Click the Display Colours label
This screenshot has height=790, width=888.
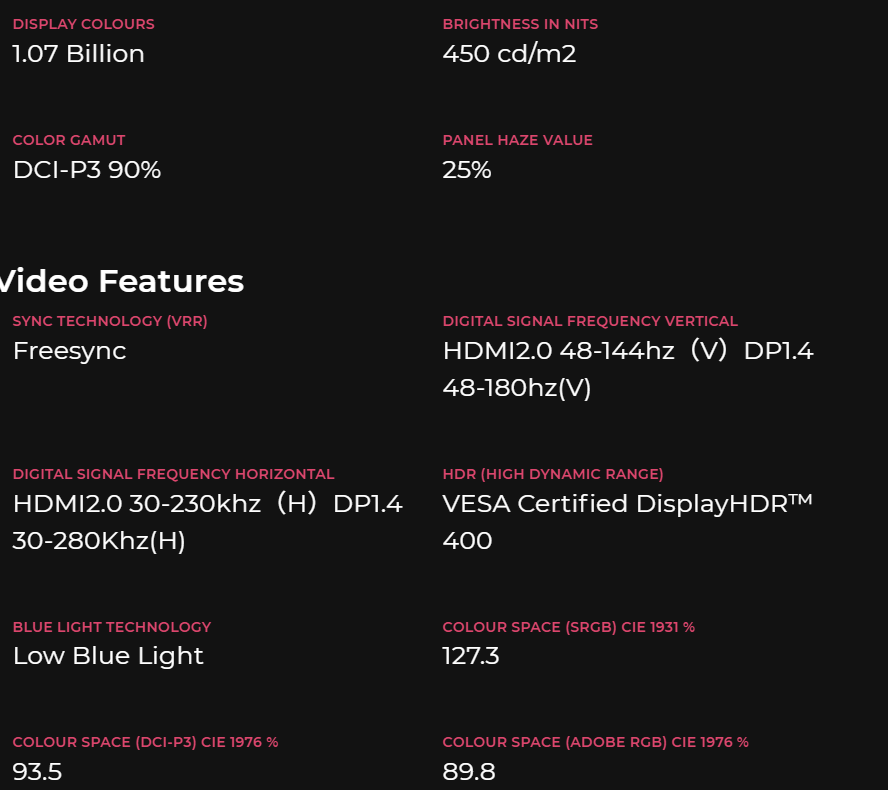coord(83,24)
